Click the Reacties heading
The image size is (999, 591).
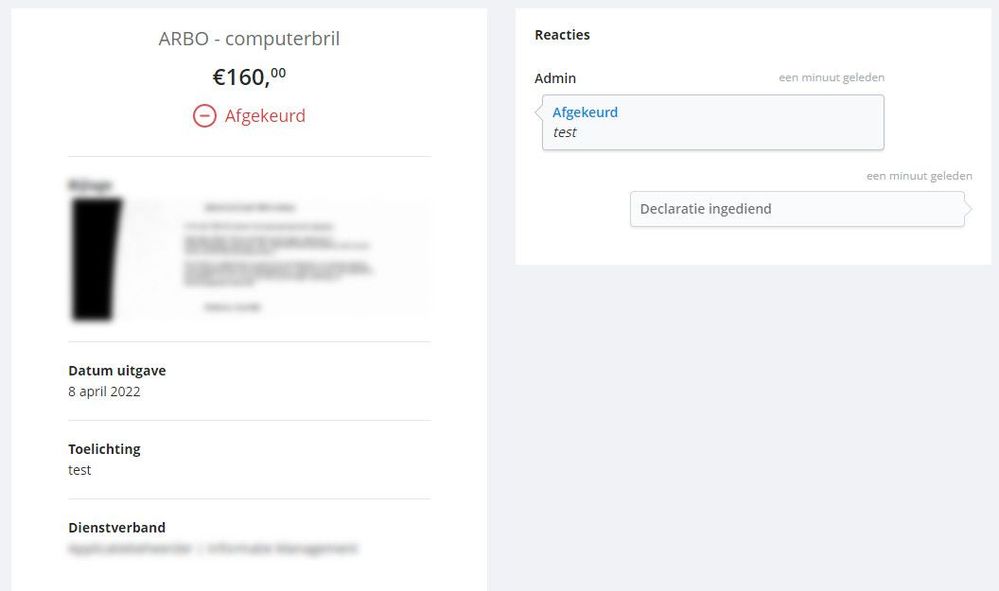(562, 35)
